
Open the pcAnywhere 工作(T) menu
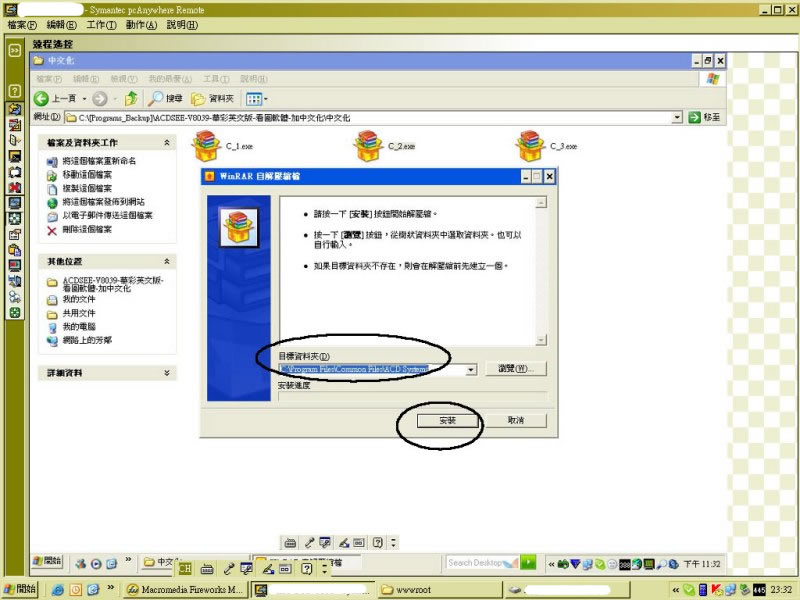coord(101,24)
